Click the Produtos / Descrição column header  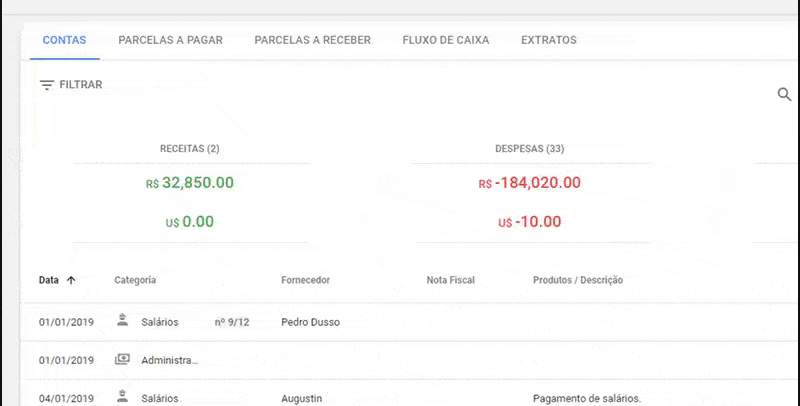(578, 280)
